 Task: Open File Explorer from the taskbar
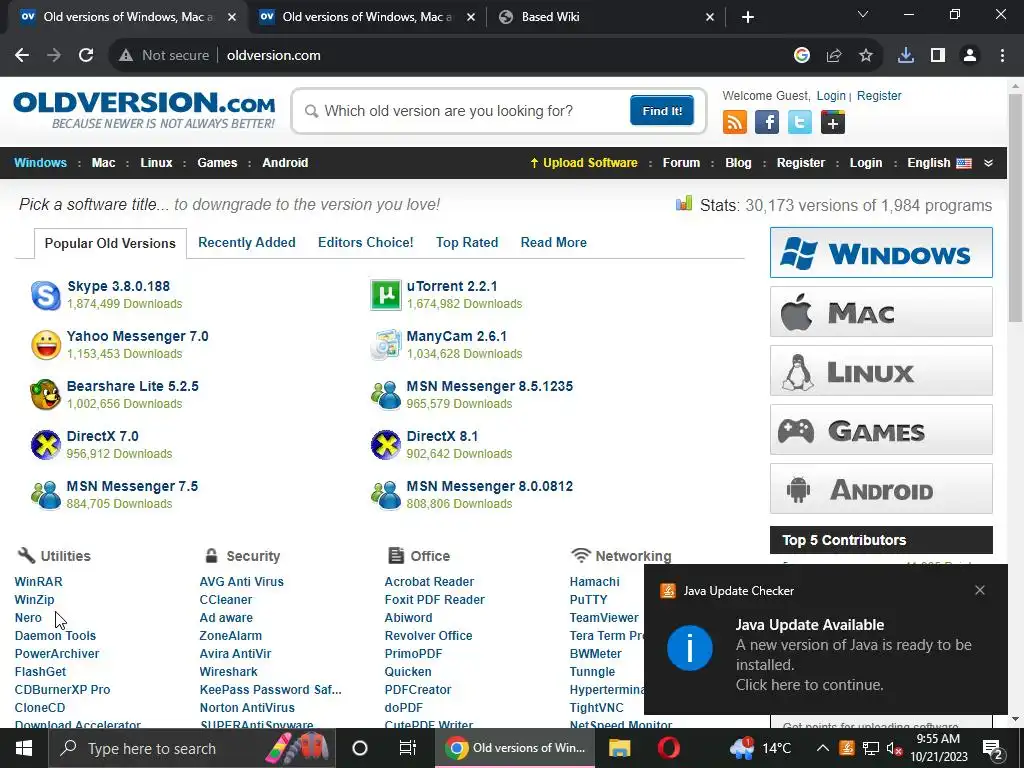(x=619, y=748)
